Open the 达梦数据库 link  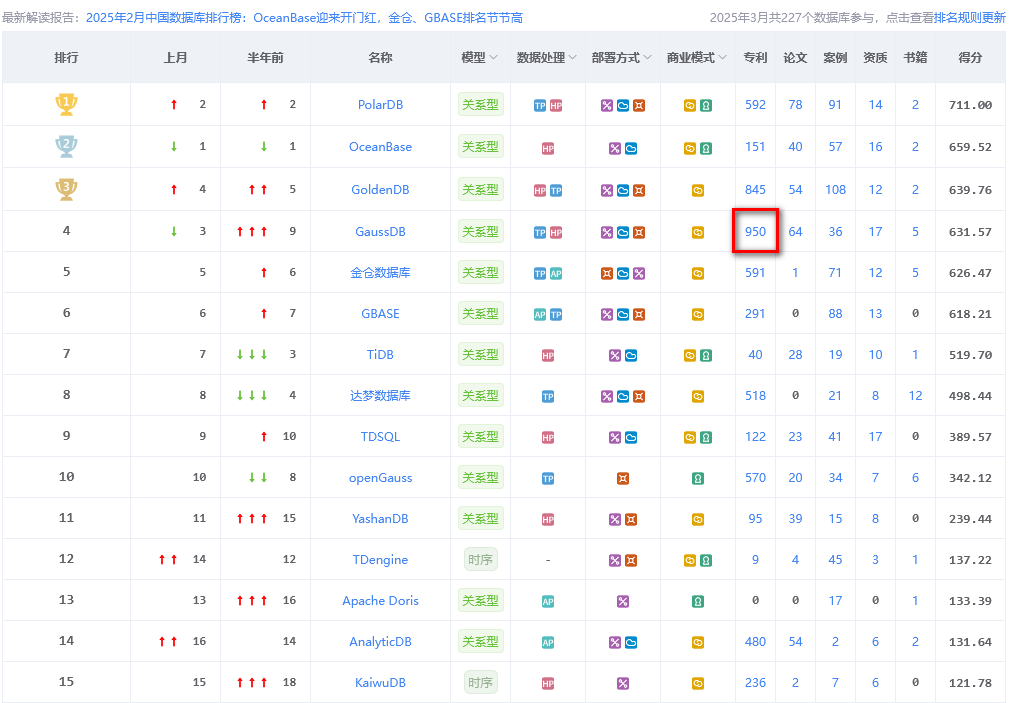tap(381, 395)
